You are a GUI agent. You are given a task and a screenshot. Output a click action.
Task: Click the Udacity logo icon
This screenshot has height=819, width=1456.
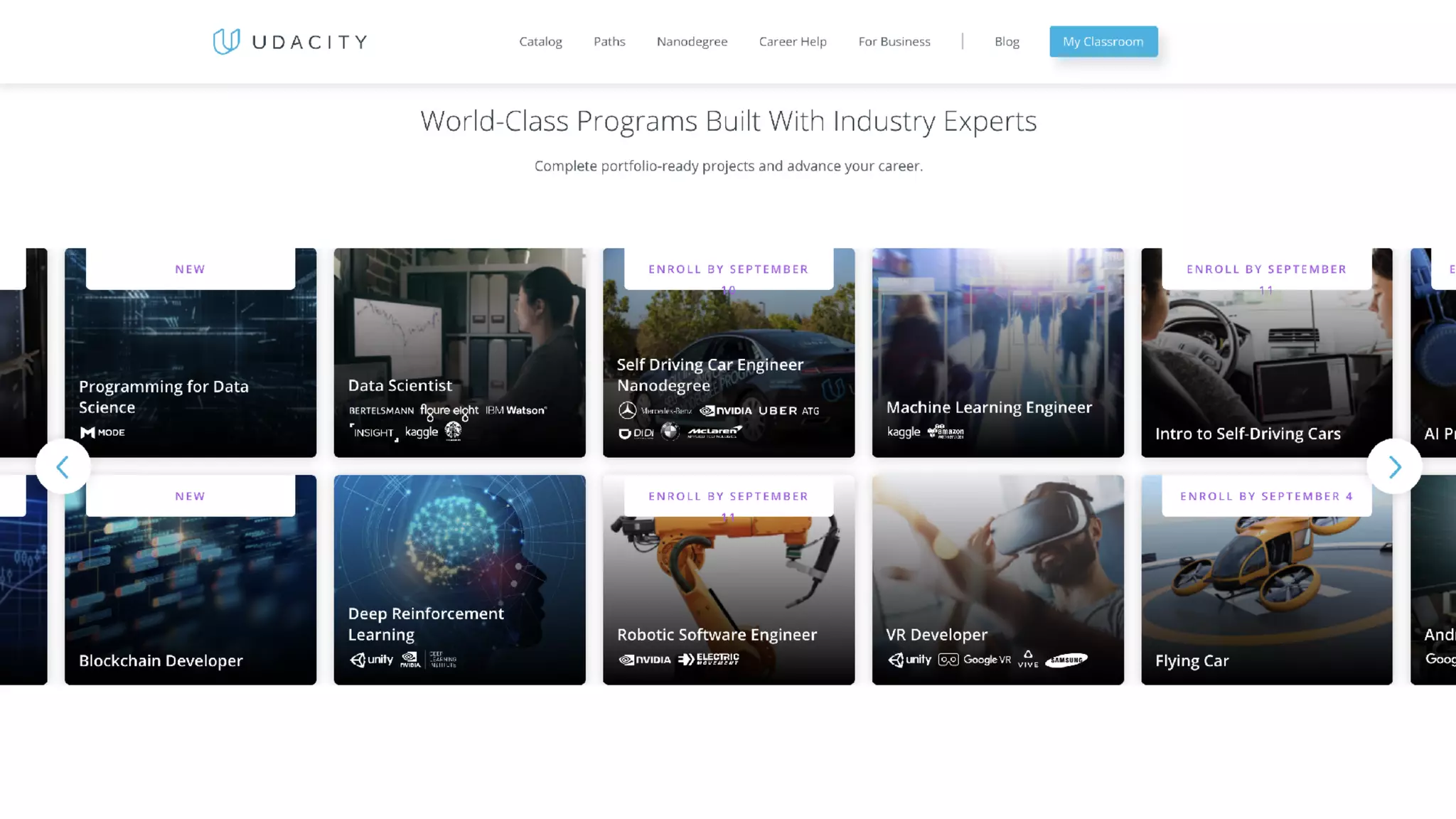[x=226, y=41]
